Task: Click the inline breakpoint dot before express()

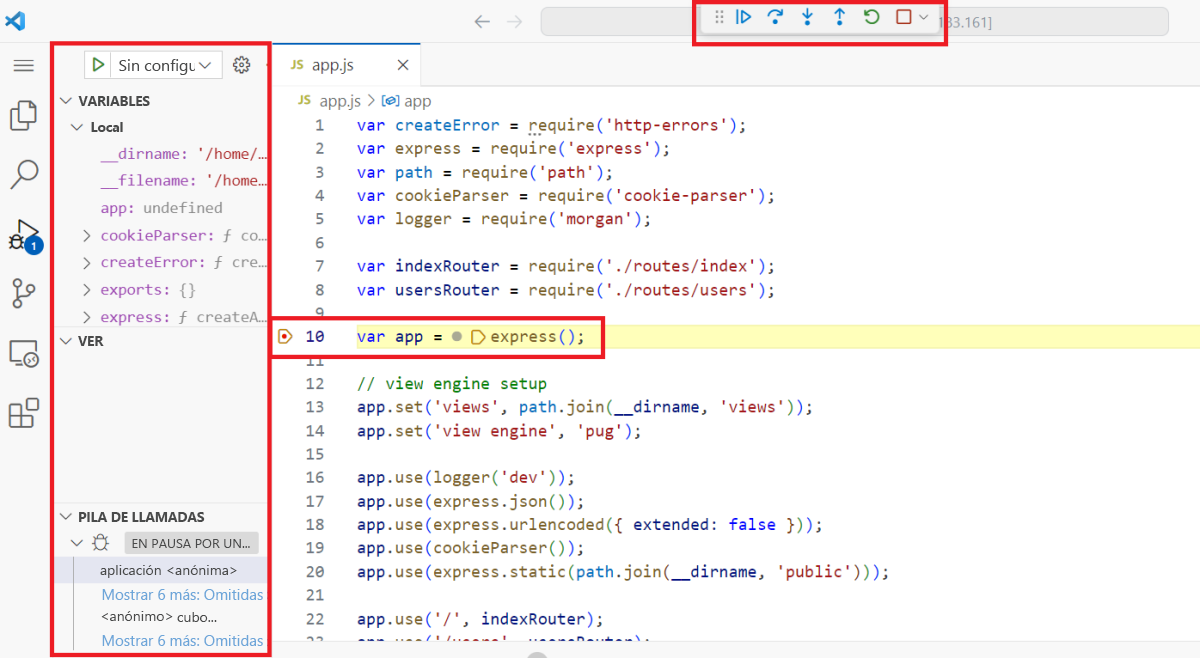Action: (x=457, y=337)
